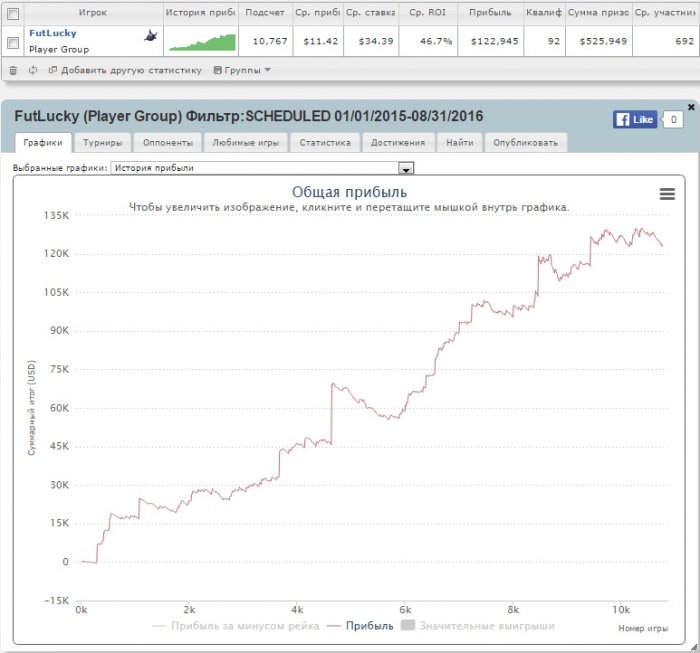Click the resize grip at panel corner
This screenshot has width=700, height=653.
click(693, 647)
